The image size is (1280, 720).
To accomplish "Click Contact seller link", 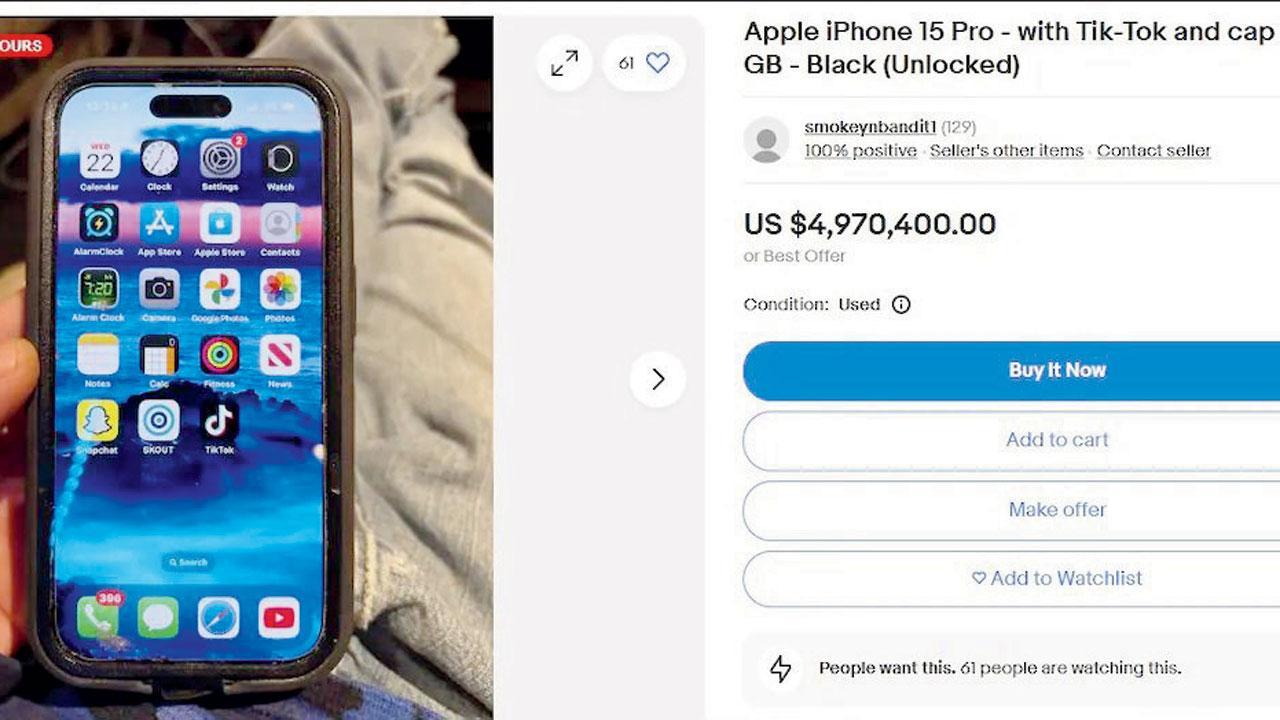I will coord(1153,150).
